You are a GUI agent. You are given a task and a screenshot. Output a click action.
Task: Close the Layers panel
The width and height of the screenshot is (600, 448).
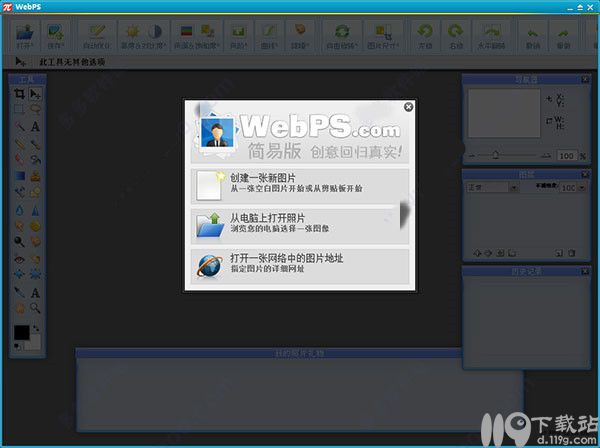click(585, 175)
